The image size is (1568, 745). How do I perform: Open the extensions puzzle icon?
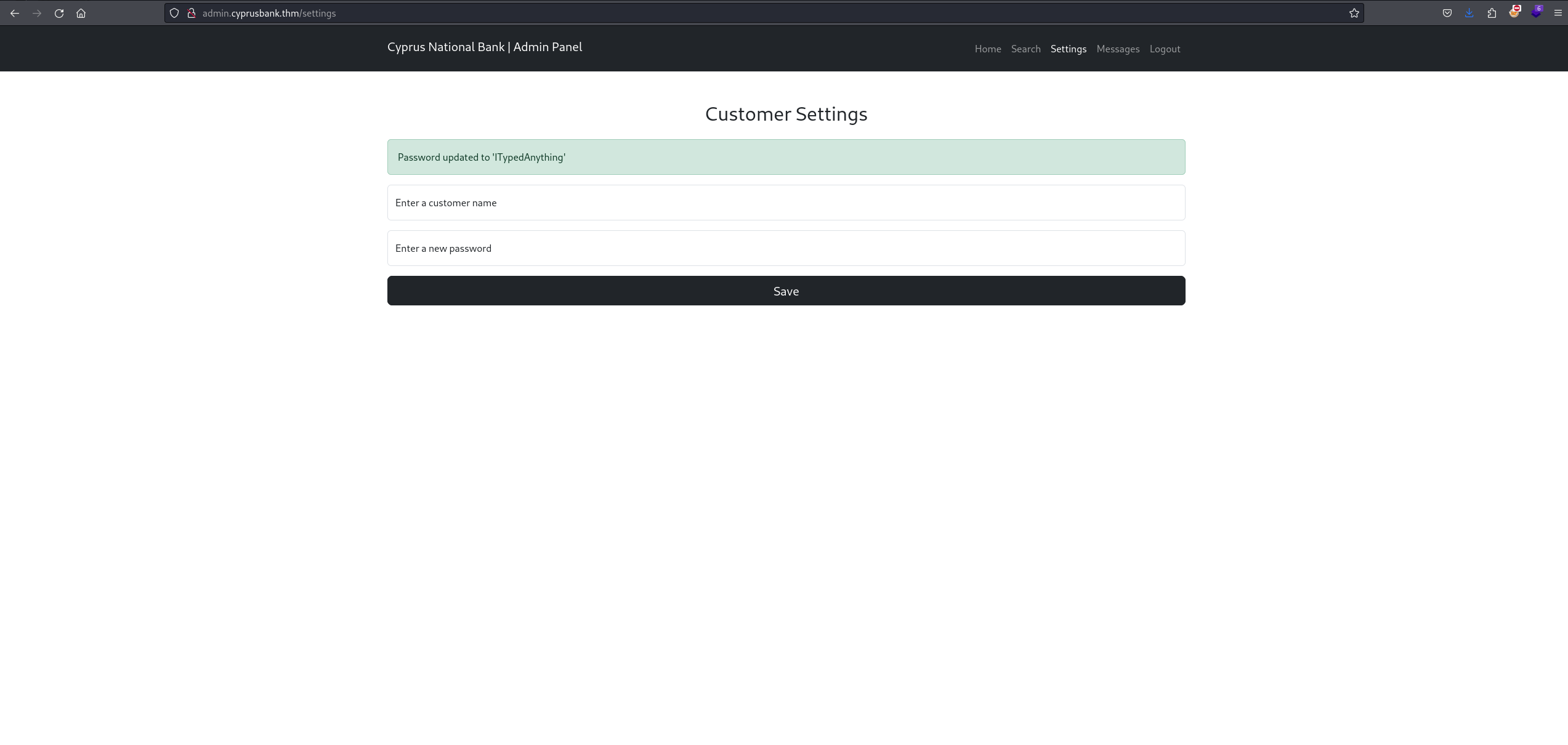click(1492, 13)
